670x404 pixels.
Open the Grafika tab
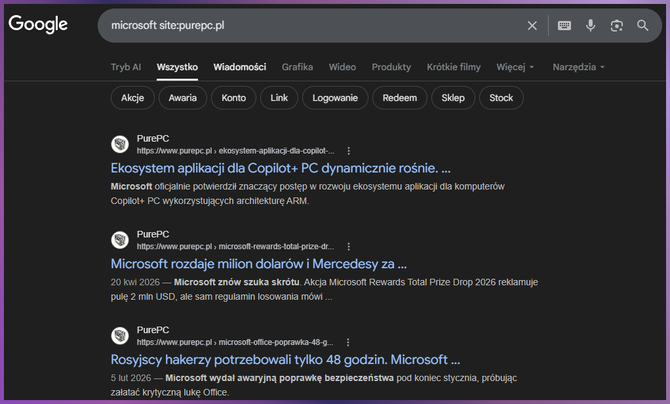pos(297,67)
